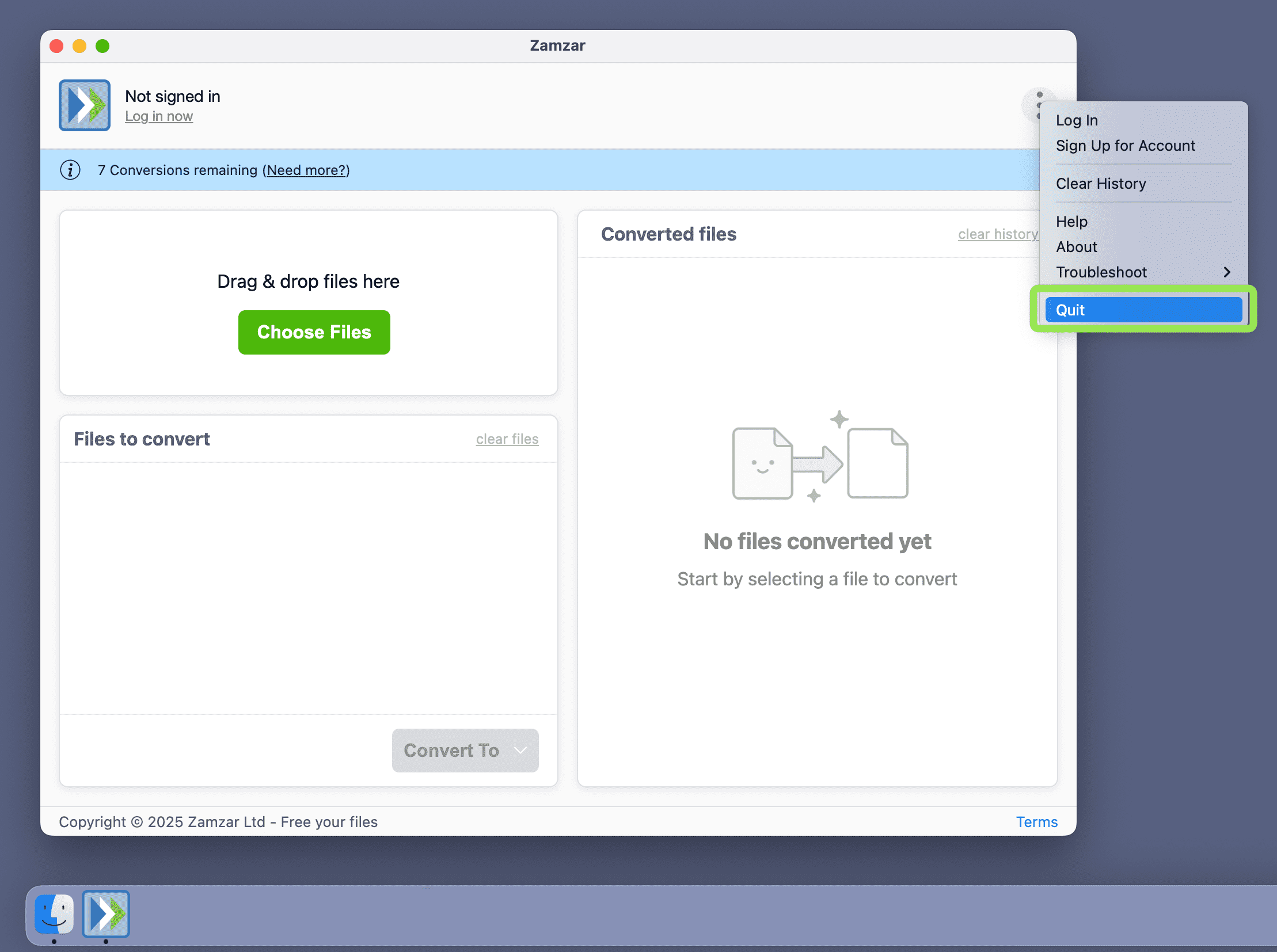Choose Log In from the menu
This screenshot has height=952, width=1277.
click(x=1077, y=120)
